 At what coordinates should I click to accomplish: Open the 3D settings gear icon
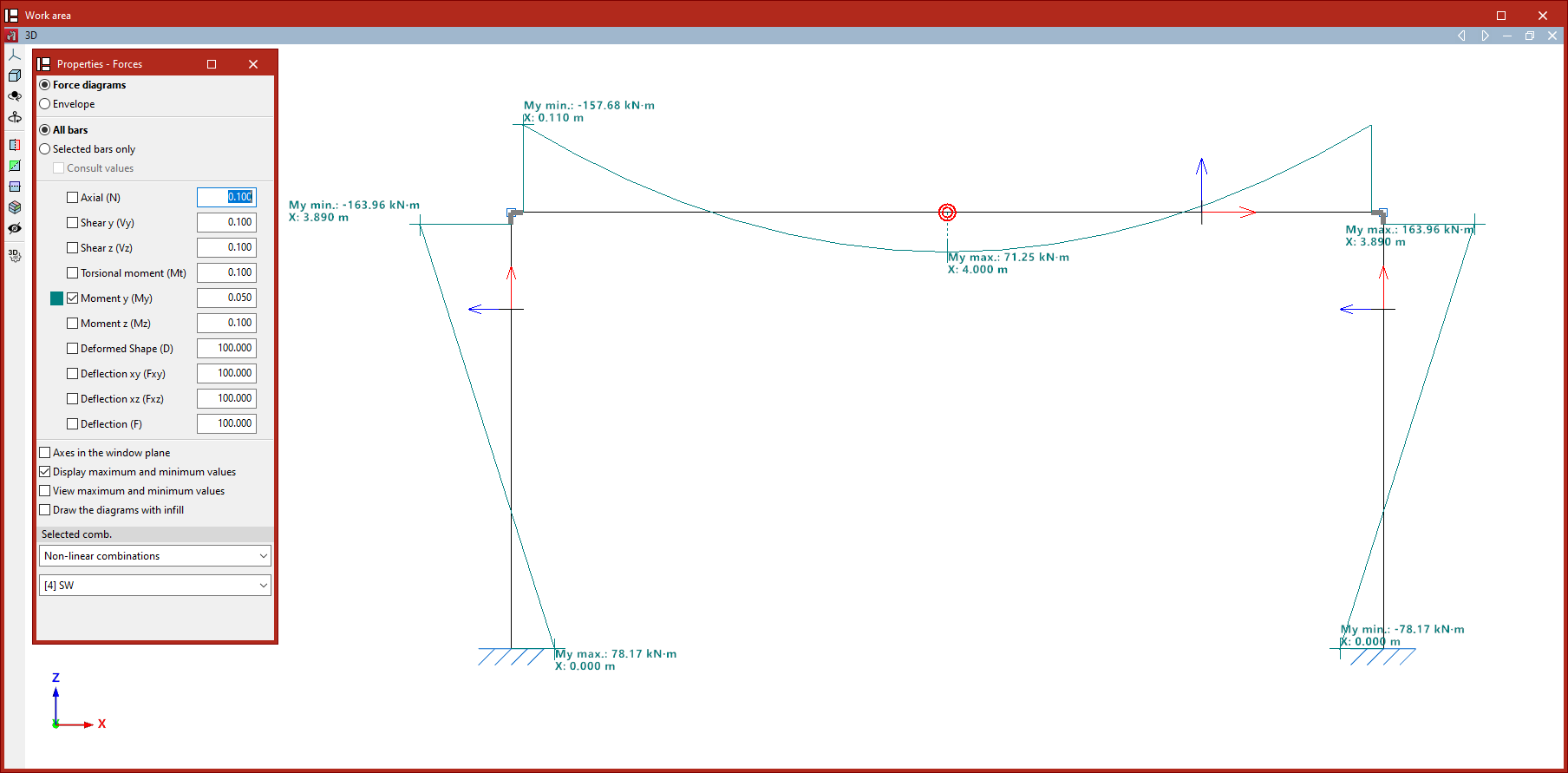tap(15, 256)
